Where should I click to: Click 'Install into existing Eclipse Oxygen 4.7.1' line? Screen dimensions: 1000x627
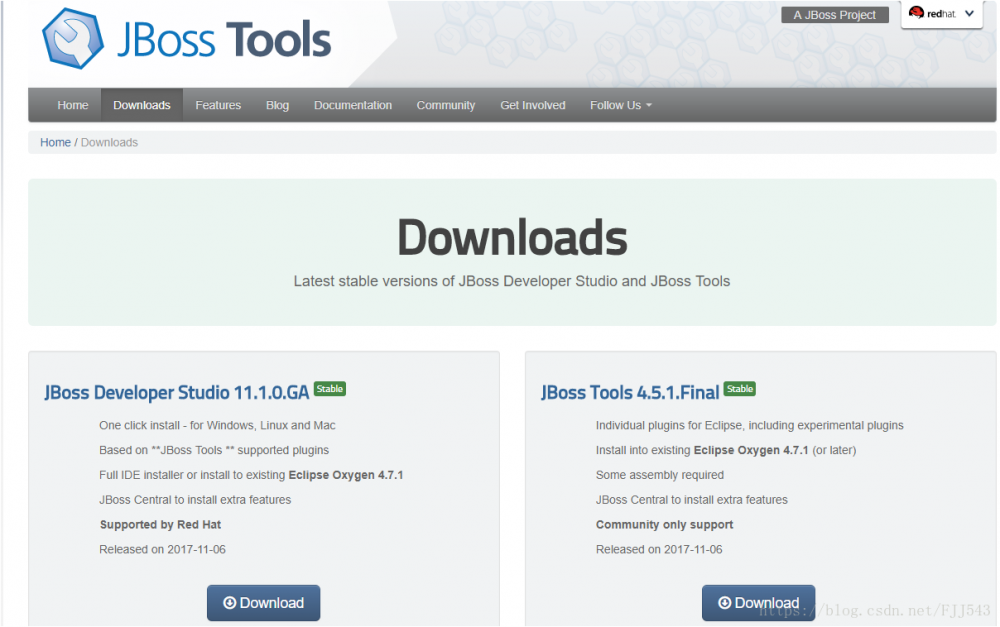tap(726, 450)
